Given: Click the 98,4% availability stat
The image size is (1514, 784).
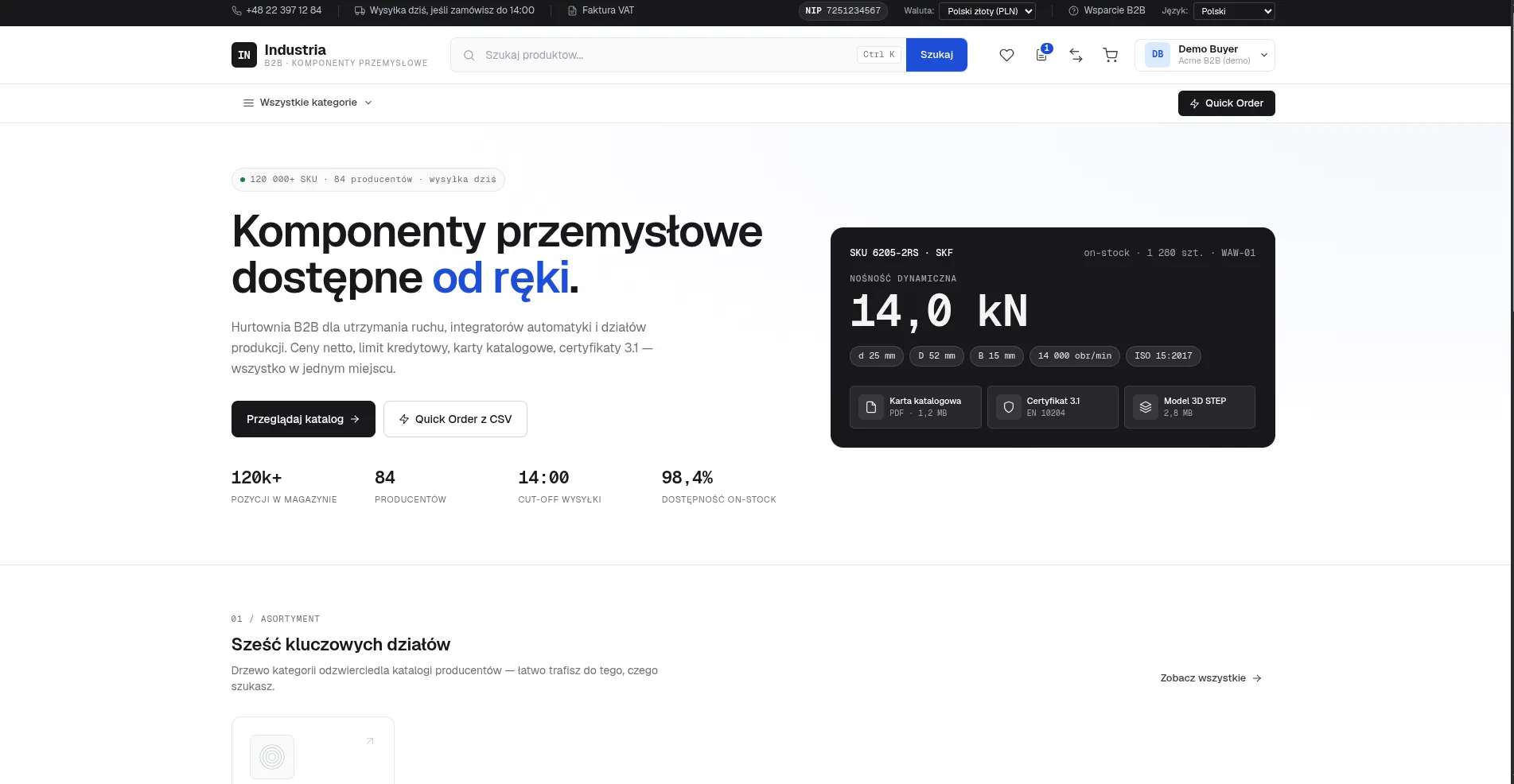Looking at the screenshot, I should pos(718,487).
